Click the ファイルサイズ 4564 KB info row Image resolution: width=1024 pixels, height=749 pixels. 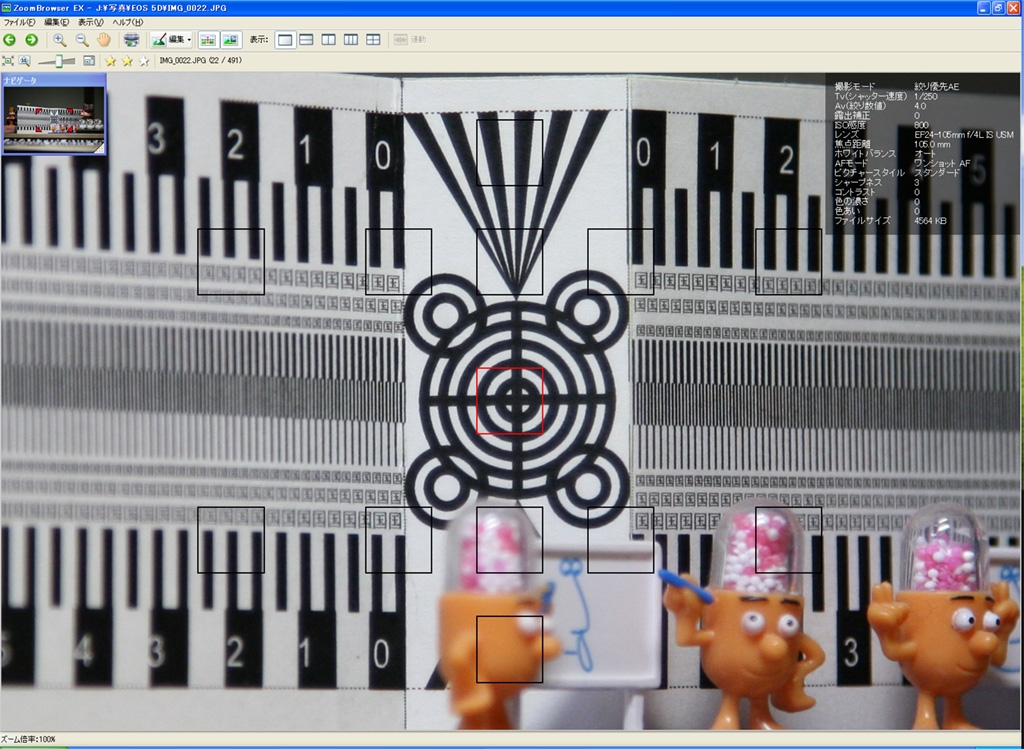[x=890, y=221]
